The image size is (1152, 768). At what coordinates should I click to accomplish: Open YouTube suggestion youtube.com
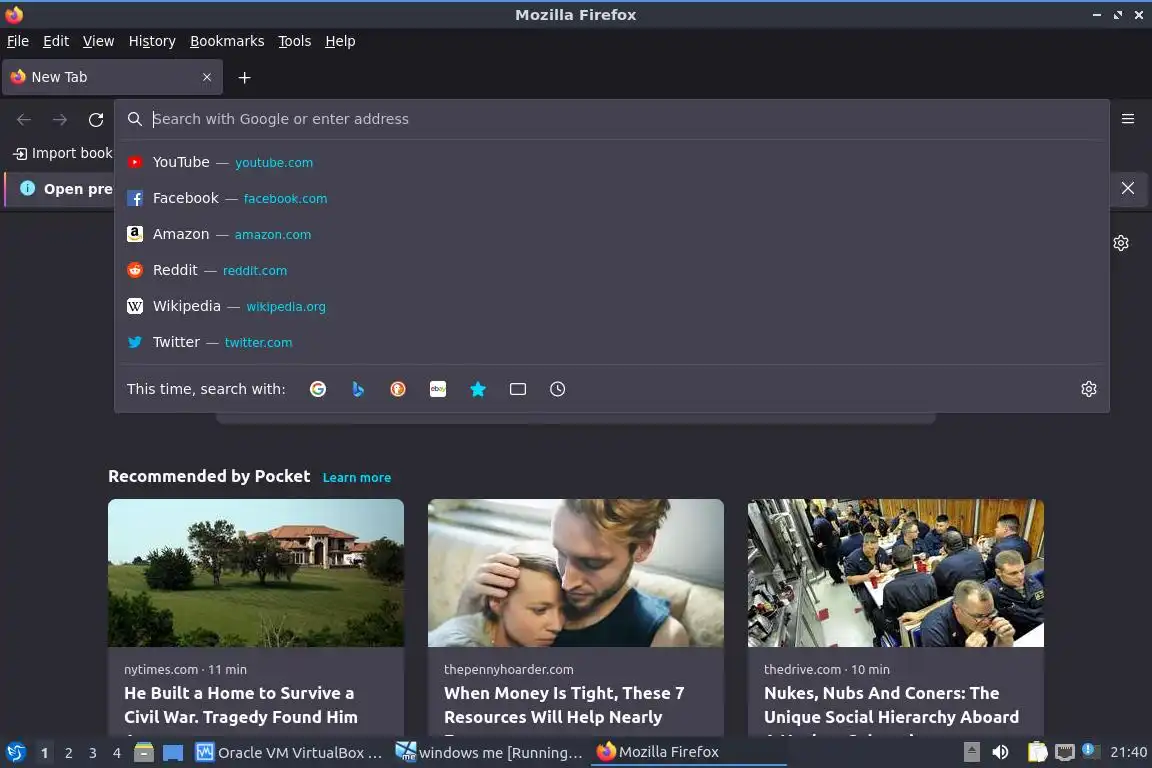[611, 162]
